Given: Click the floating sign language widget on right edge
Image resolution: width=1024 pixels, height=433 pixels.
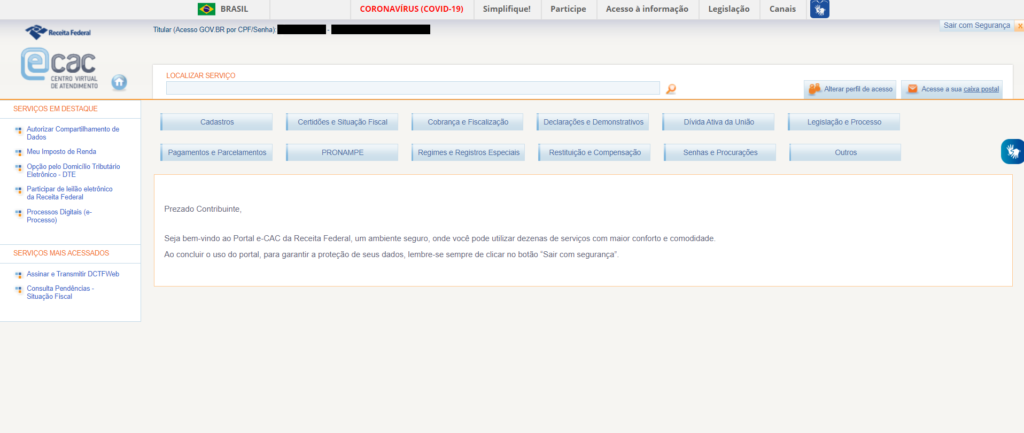Looking at the screenshot, I should coord(1012,152).
